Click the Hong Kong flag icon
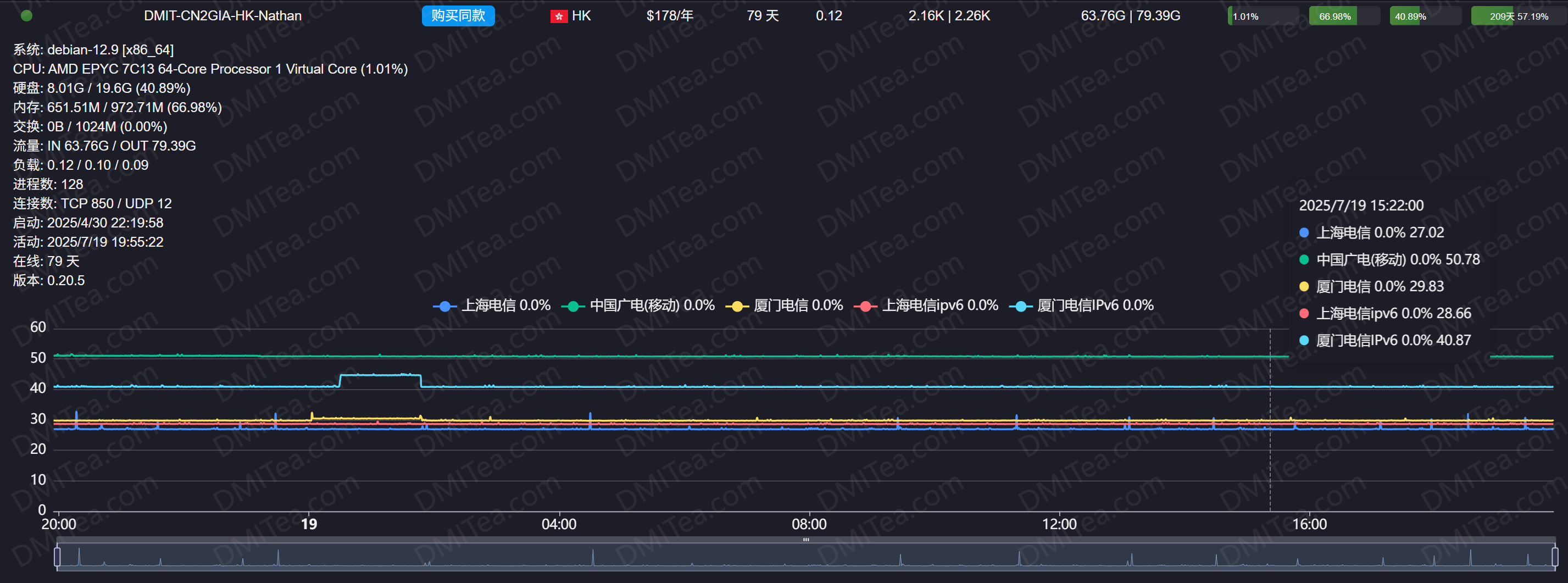This screenshot has width=1568, height=583. point(558,16)
